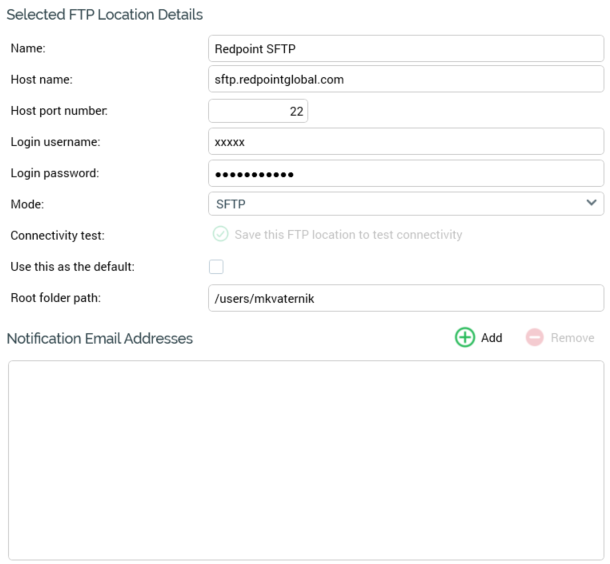The image size is (610, 564).
Task: Open the Mode dropdown showing SFTP
Action: click(x=405, y=204)
